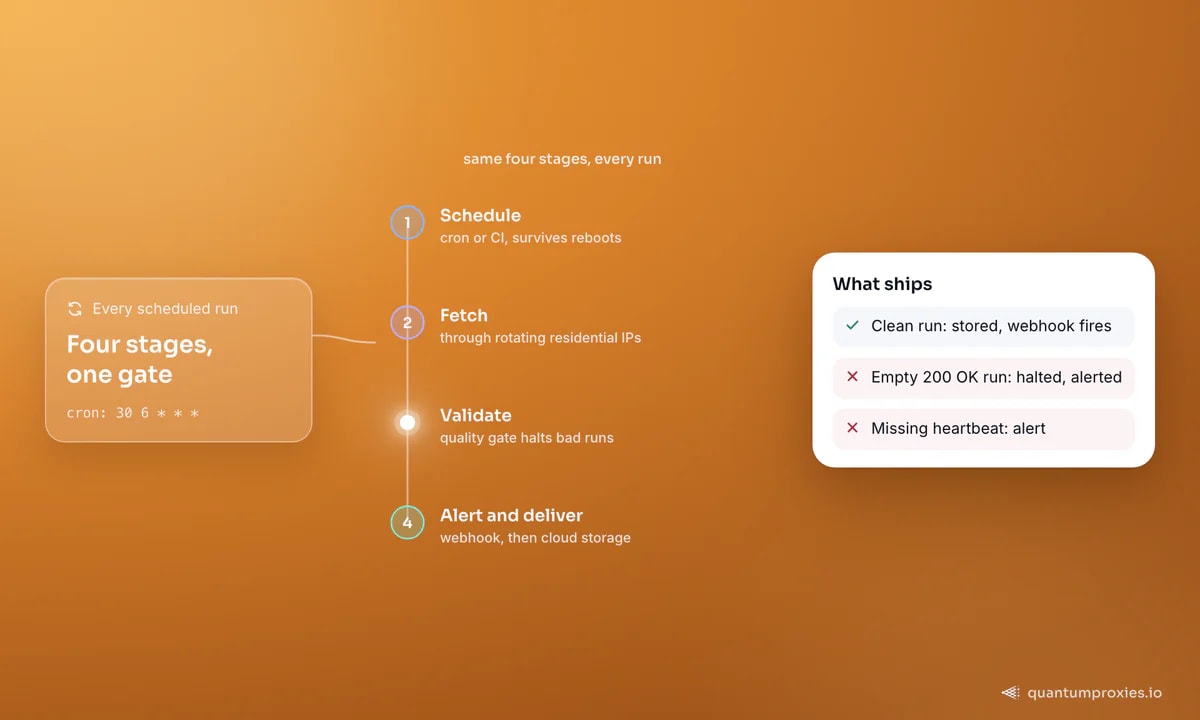The height and width of the screenshot is (720, 1200).
Task: Select "cron or CI, survives reboots" text
Action: tap(530, 238)
